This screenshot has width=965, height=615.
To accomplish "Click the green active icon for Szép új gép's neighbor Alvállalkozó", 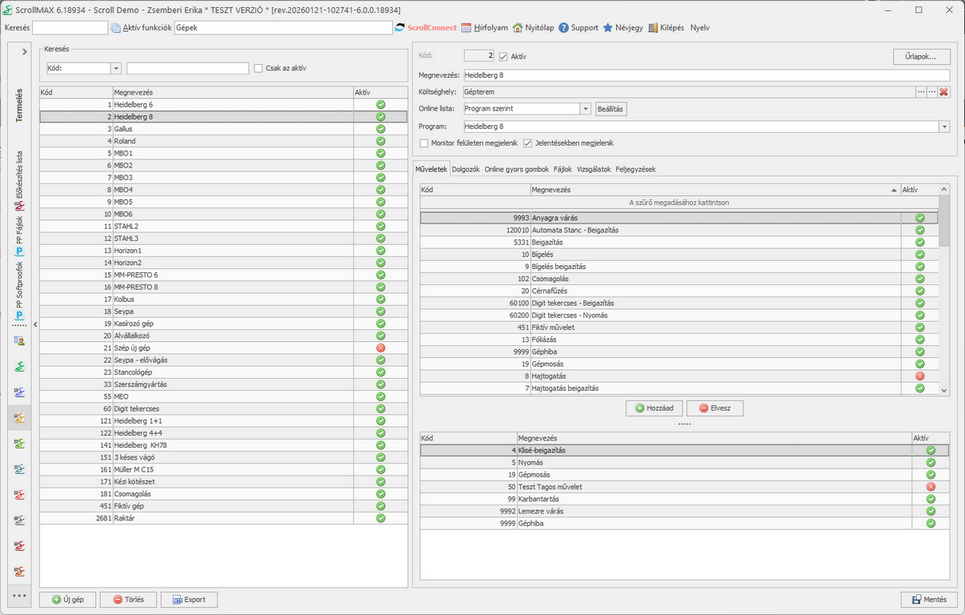I will pos(380,336).
